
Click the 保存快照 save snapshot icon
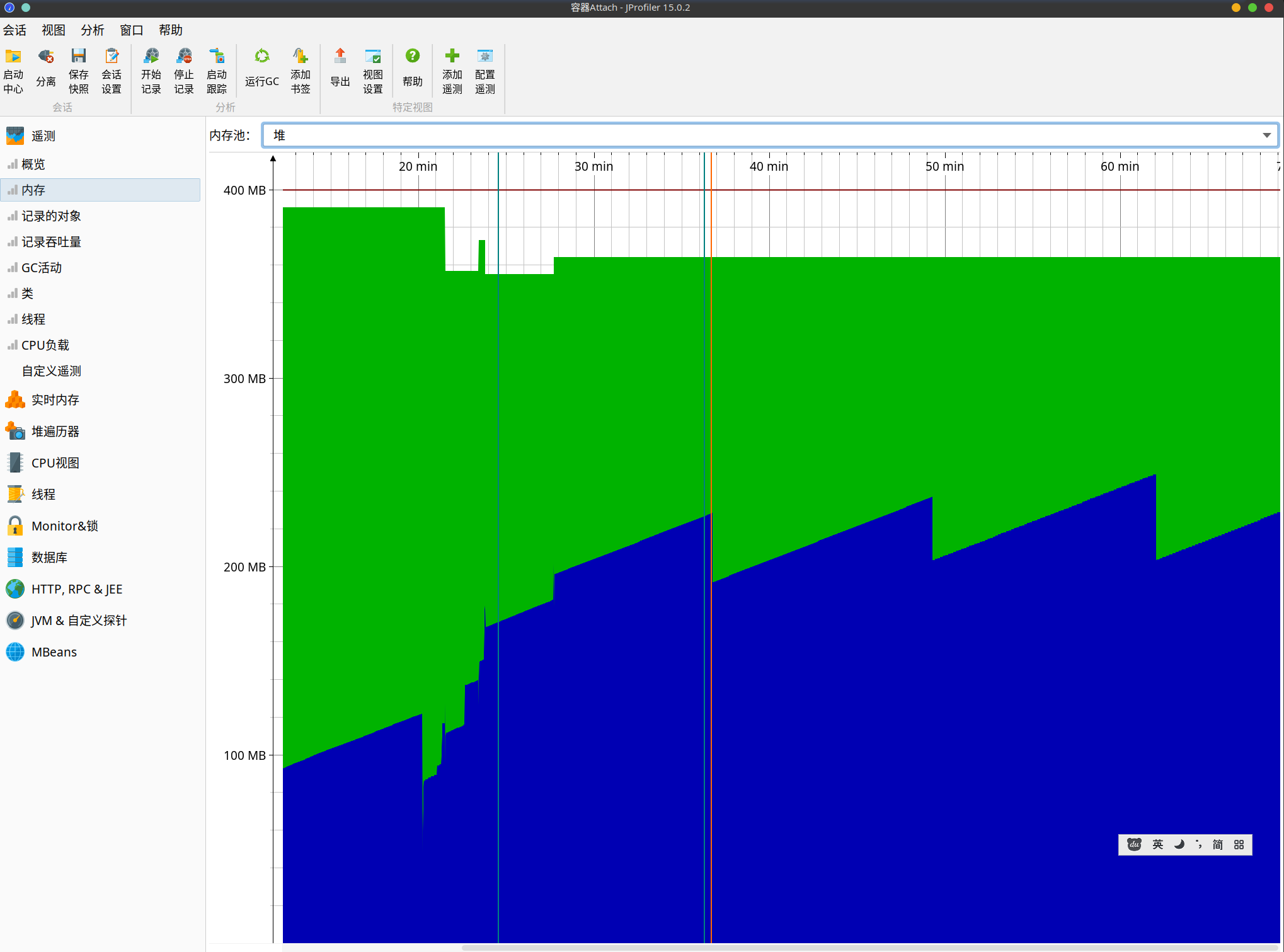pyautogui.click(x=78, y=57)
